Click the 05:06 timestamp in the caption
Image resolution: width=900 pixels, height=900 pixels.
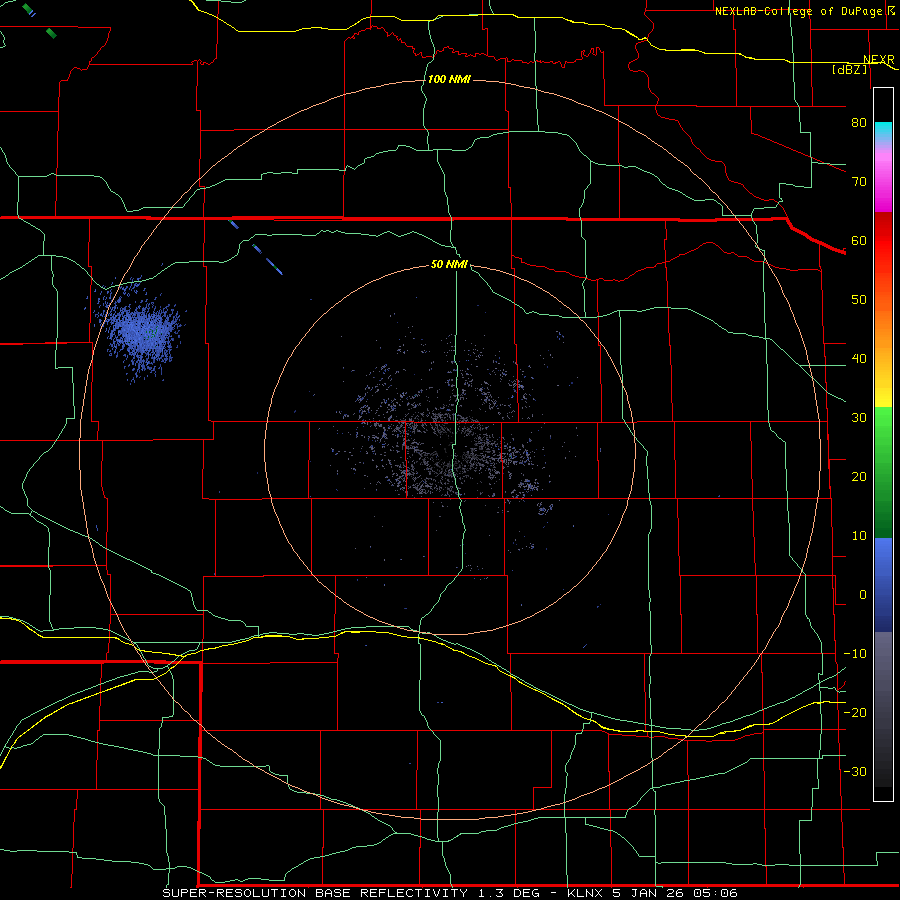click(x=715, y=893)
